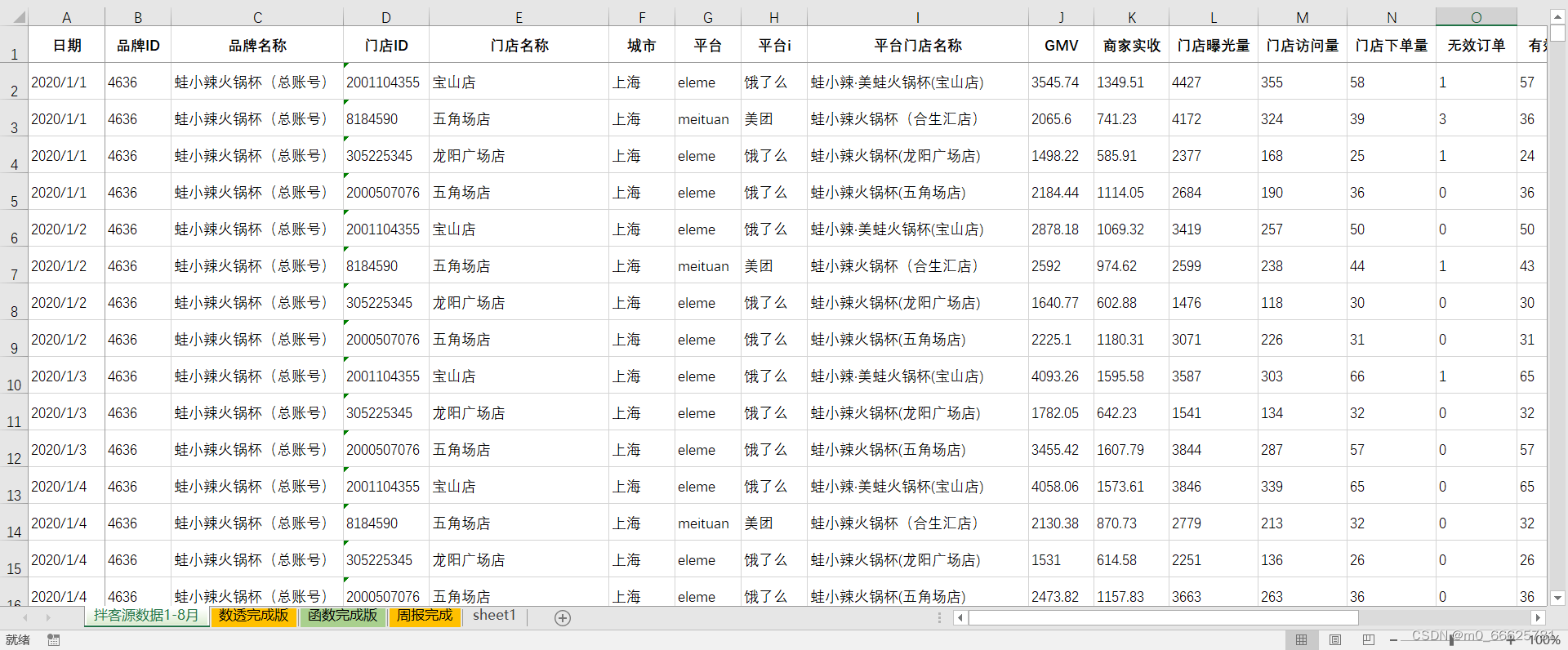Click the store ID cell 8184590 in row 3
Viewport: 1568px width, 650px height.
pos(386,119)
